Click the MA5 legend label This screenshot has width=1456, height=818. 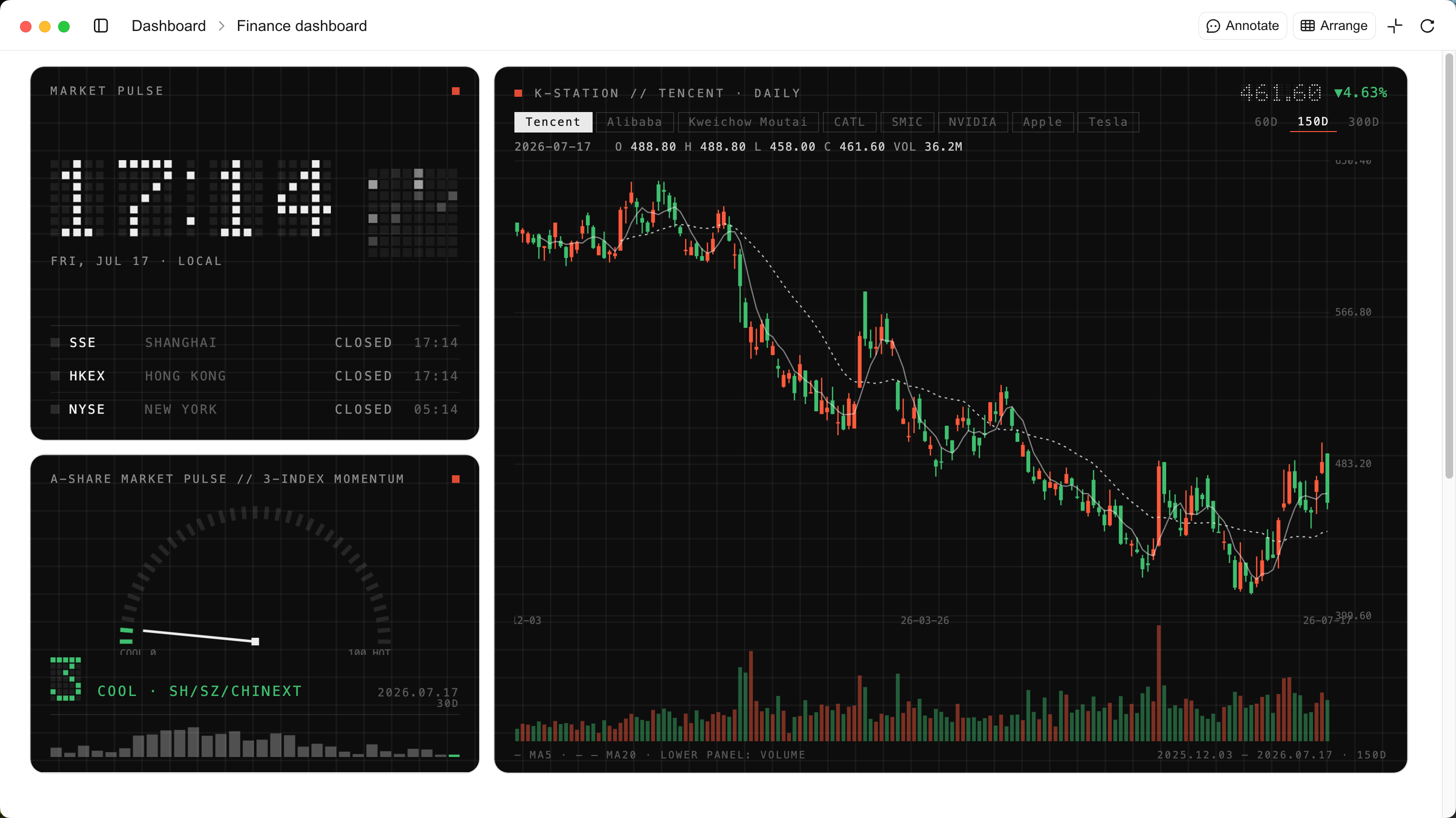(x=533, y=755)
